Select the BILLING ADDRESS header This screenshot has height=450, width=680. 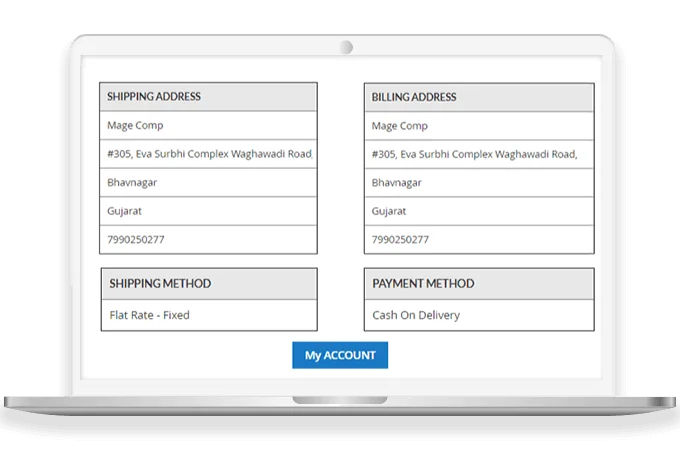pos(478,97)
